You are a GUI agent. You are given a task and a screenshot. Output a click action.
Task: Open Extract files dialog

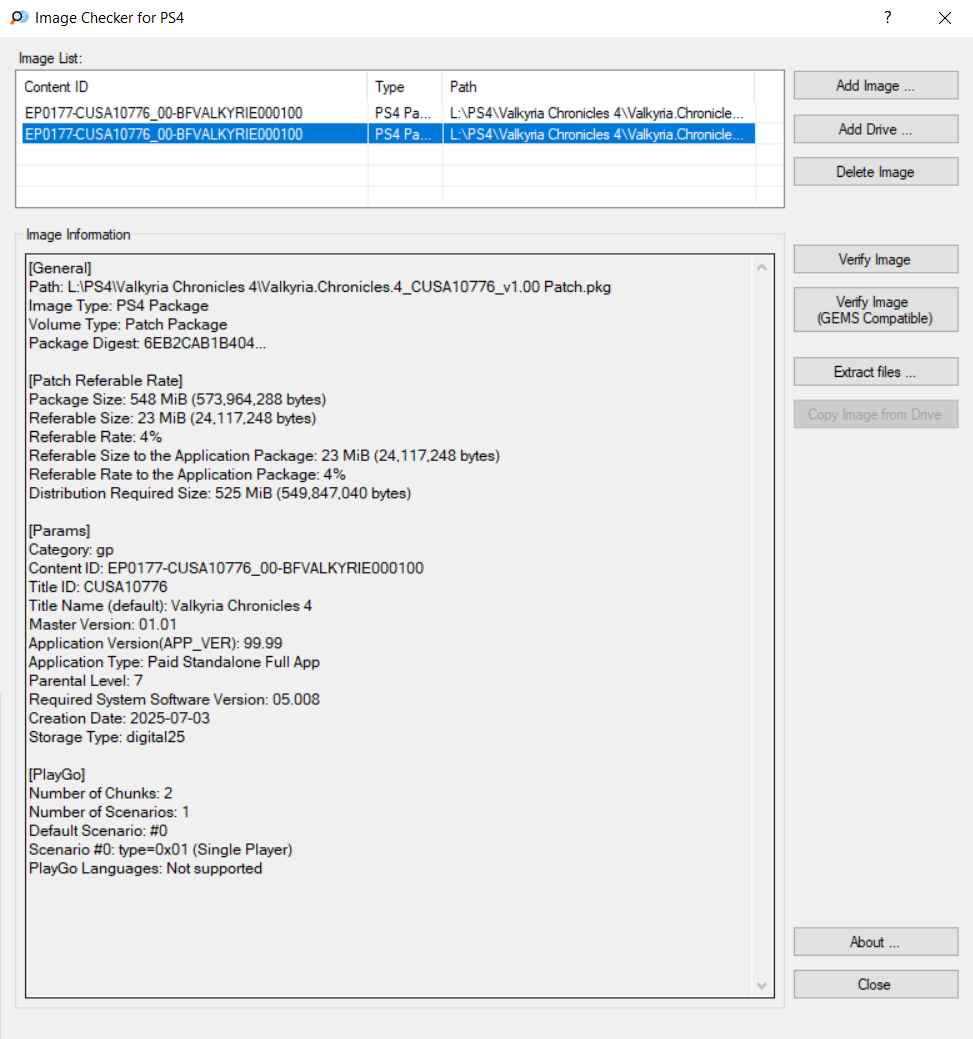click(876, 372)
